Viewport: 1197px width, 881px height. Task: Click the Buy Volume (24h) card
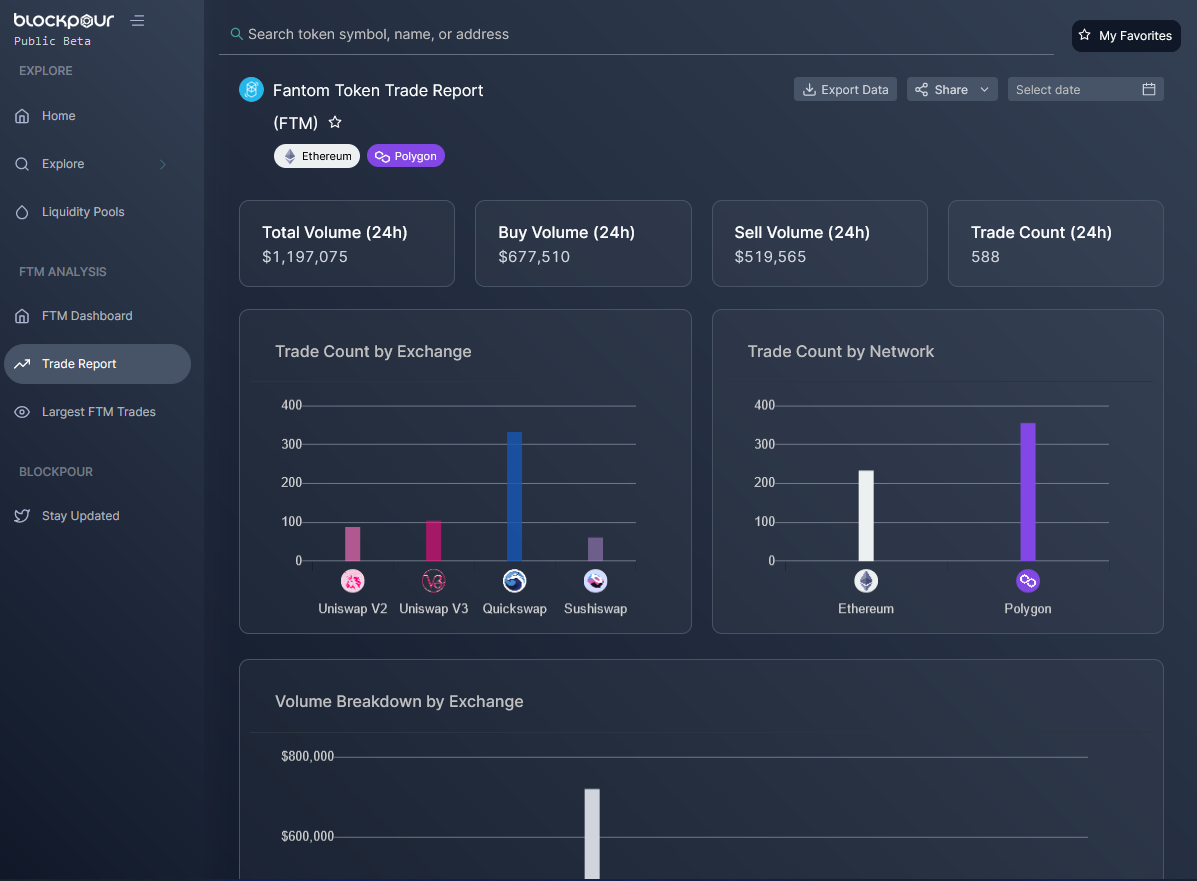[x=583, y=244]
